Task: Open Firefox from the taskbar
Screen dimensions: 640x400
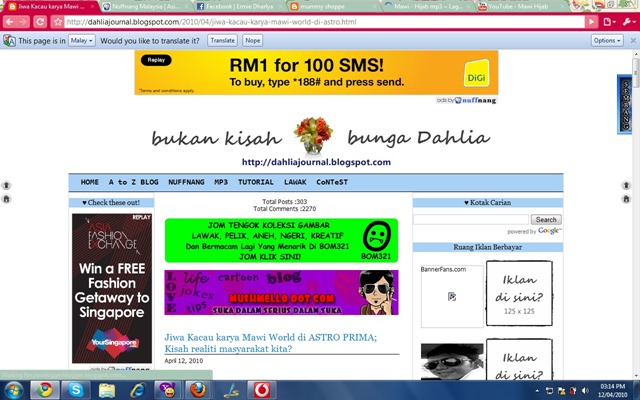Action: pos(198,390)
